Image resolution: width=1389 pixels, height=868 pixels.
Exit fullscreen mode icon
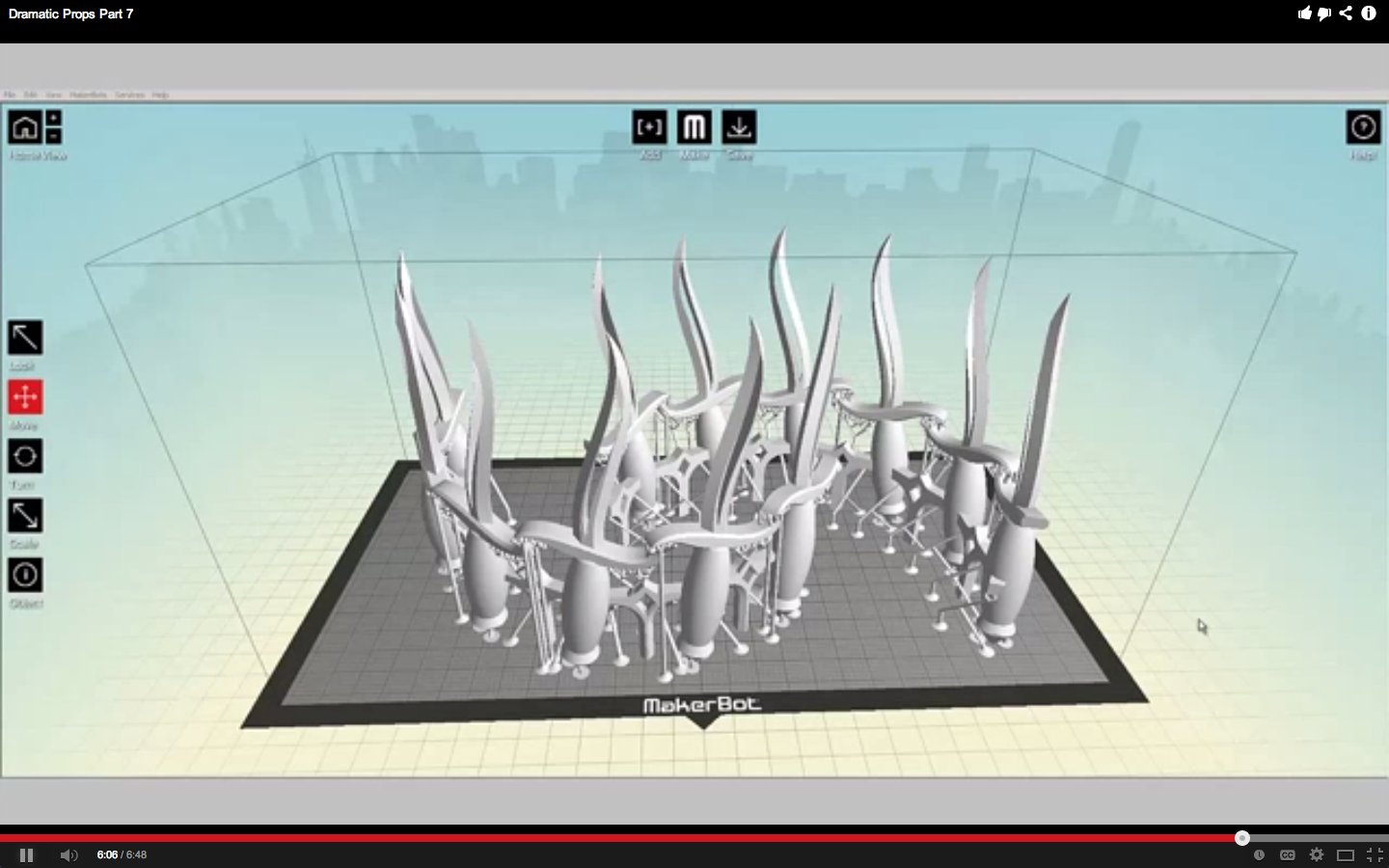(x=1375, y=854)
